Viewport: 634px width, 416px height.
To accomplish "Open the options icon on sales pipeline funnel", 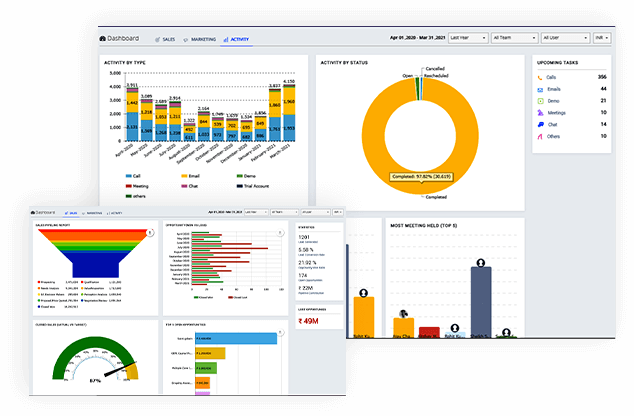I will click(150, 232).
